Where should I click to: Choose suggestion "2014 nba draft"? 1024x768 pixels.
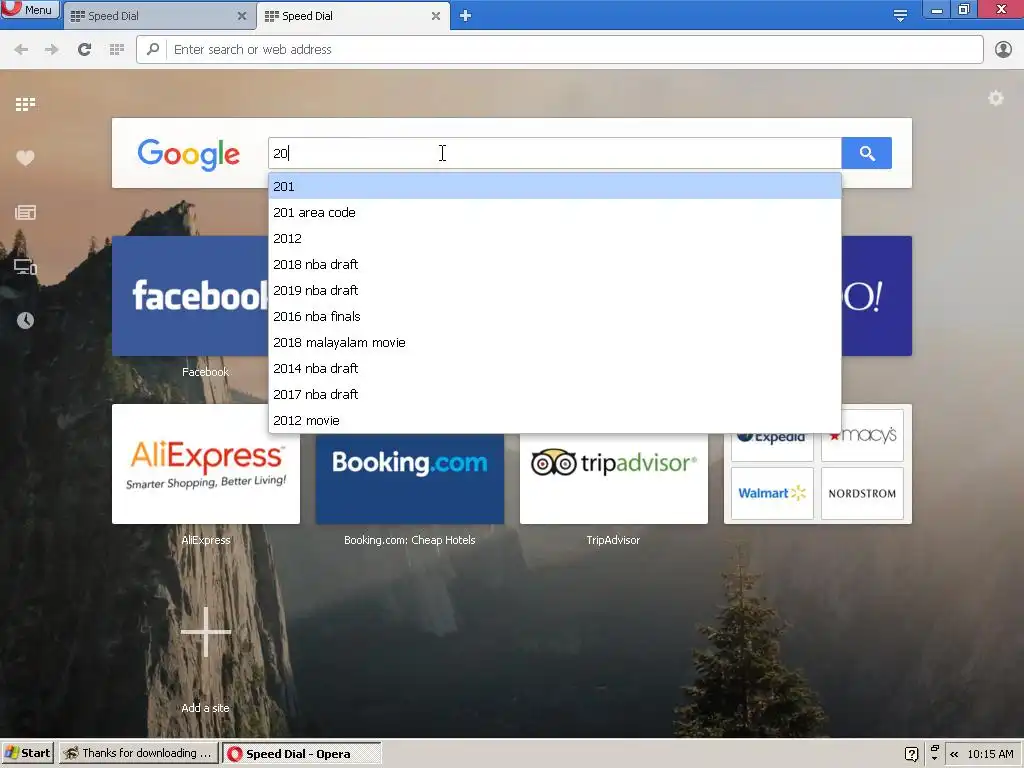pos(554,368)
